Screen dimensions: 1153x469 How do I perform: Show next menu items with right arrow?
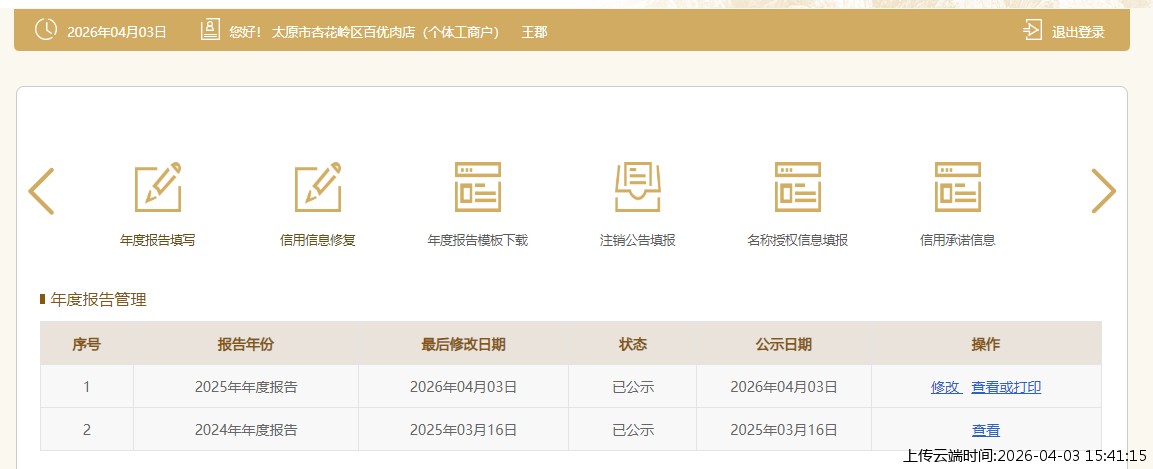[1103, 191]
